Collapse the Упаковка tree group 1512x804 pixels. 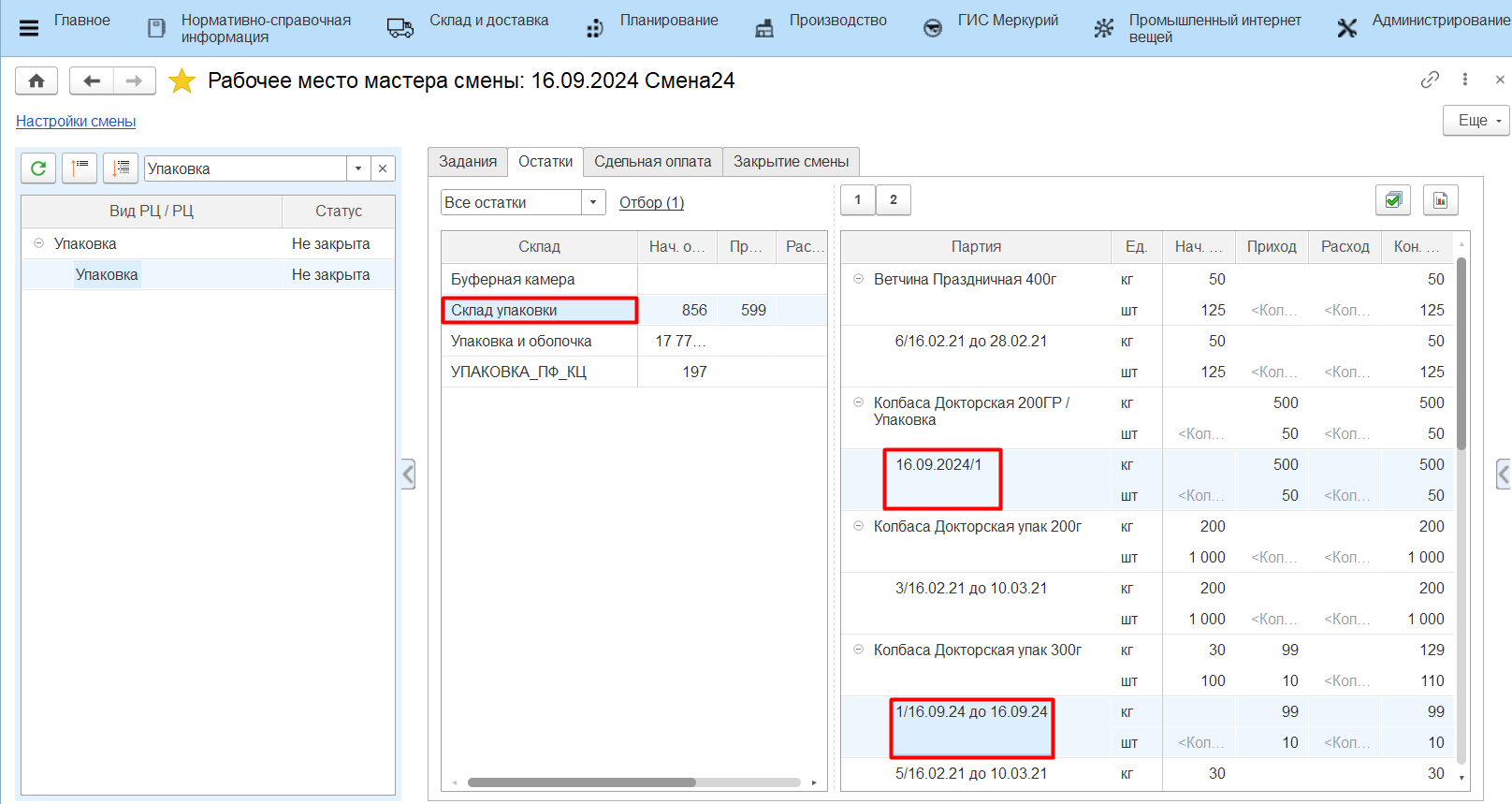coord(39,243)
